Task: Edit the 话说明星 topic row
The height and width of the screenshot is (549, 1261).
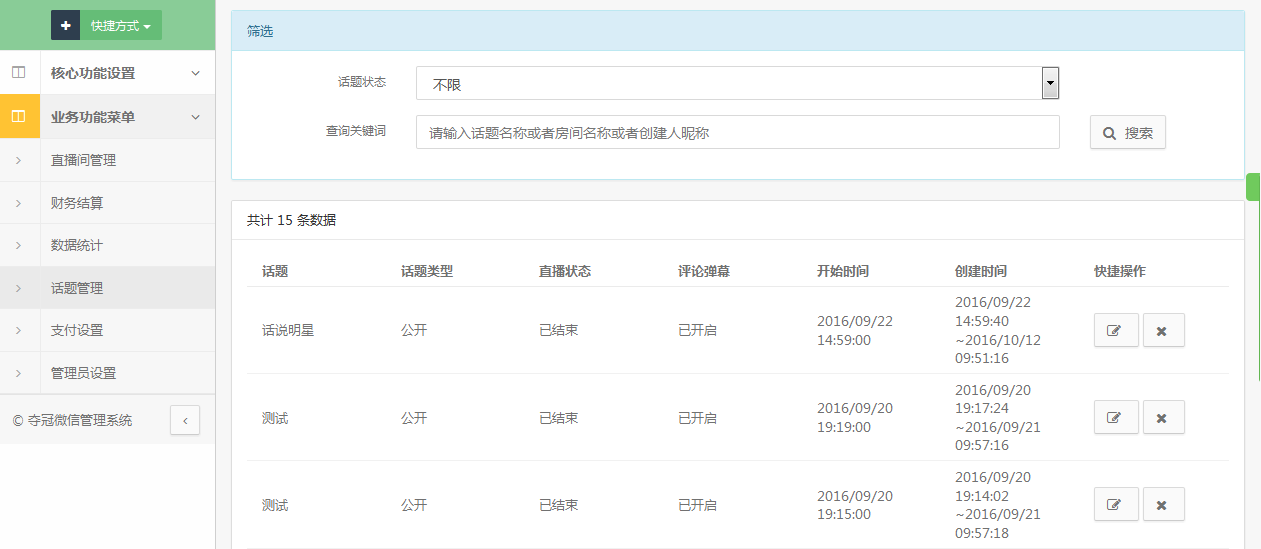Action: (x=1116, y=330)
